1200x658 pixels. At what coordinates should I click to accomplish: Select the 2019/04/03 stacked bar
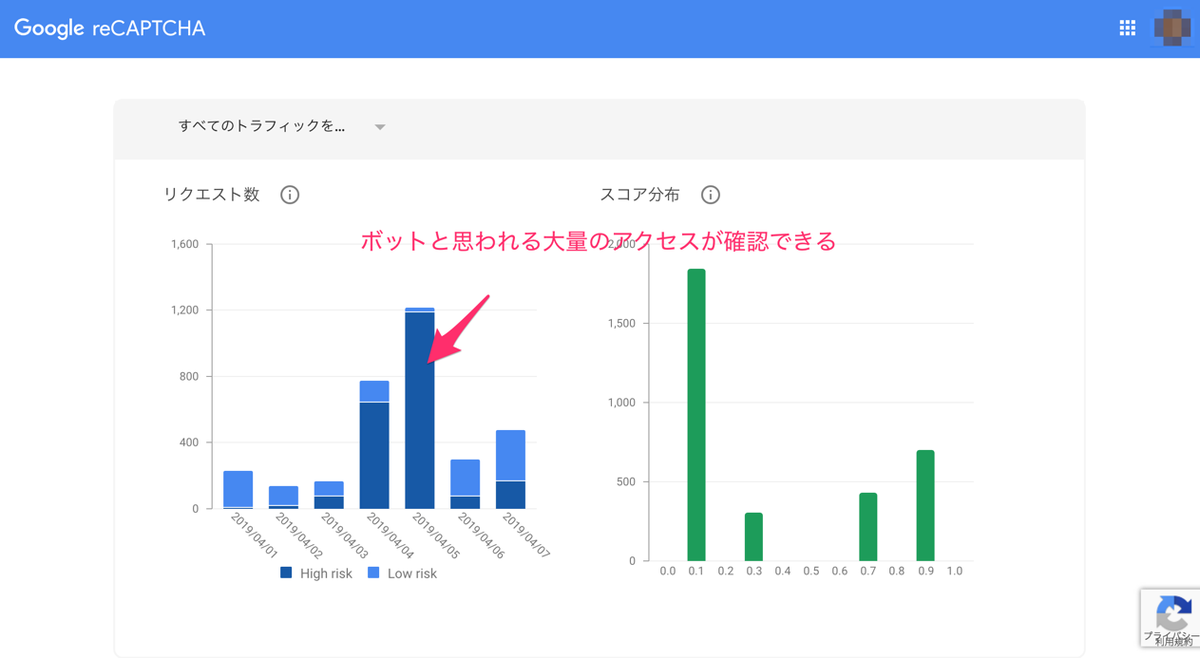coord(329,495)
